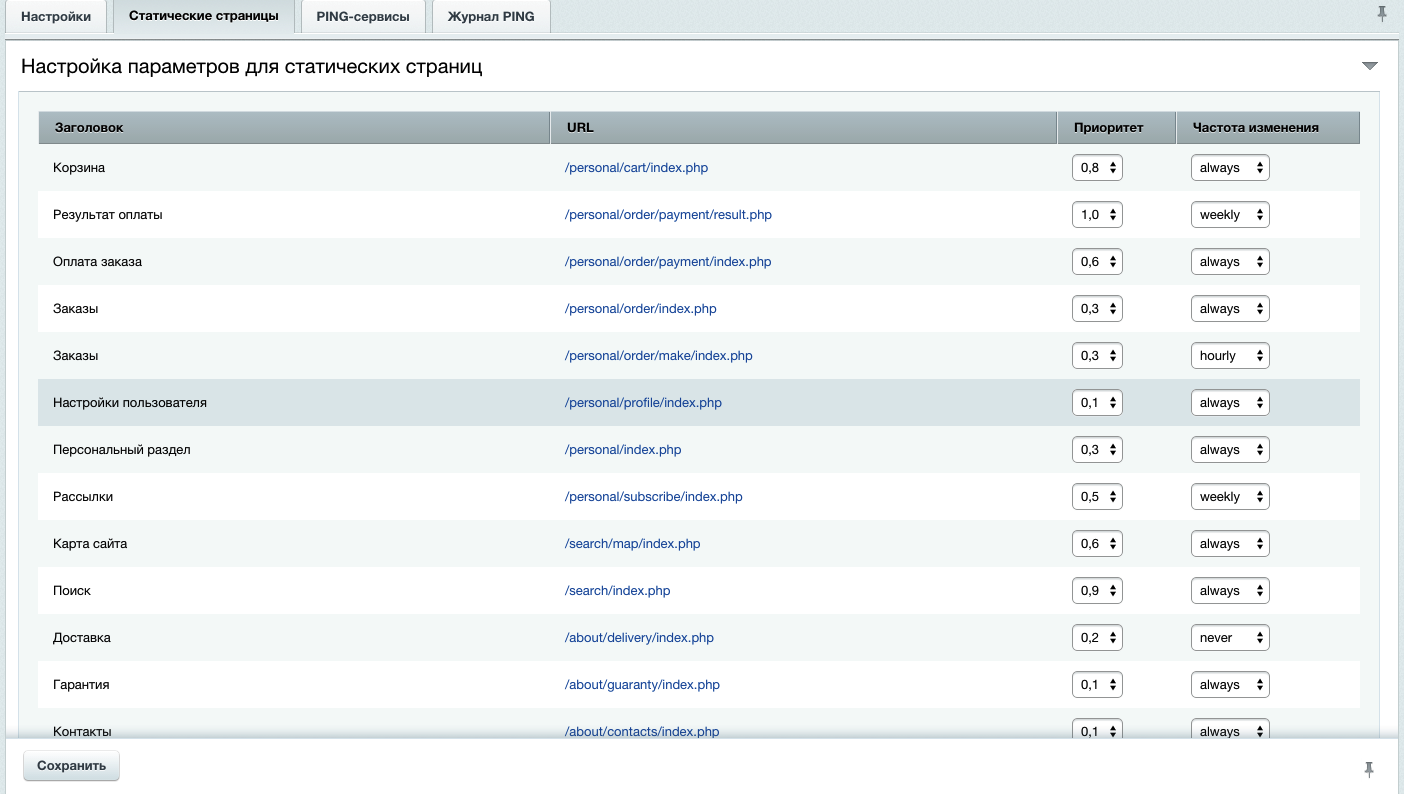
Task: Follow the /search/map/index.php link
Action: coord(632,544)
